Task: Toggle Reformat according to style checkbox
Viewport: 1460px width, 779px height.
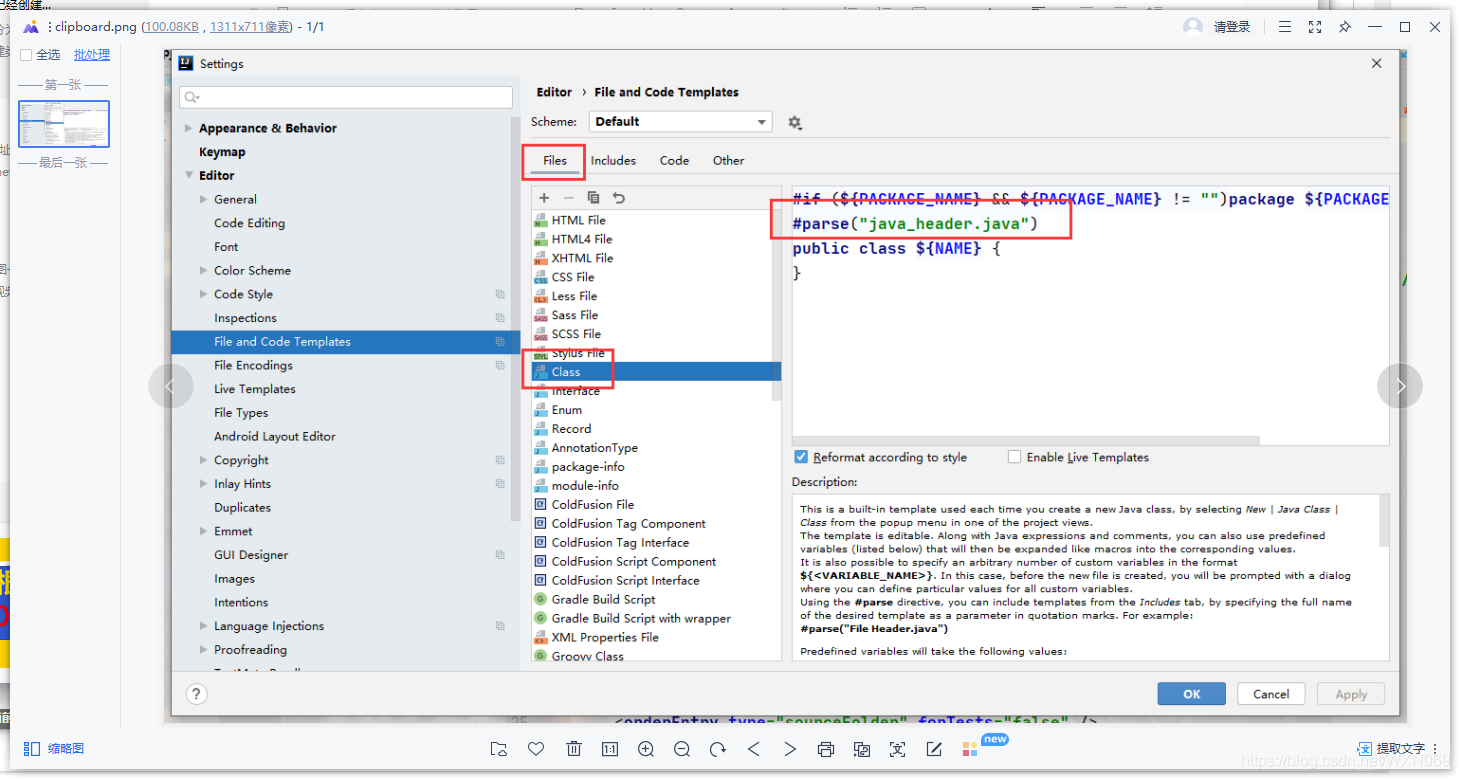Action: pos(801,457)
